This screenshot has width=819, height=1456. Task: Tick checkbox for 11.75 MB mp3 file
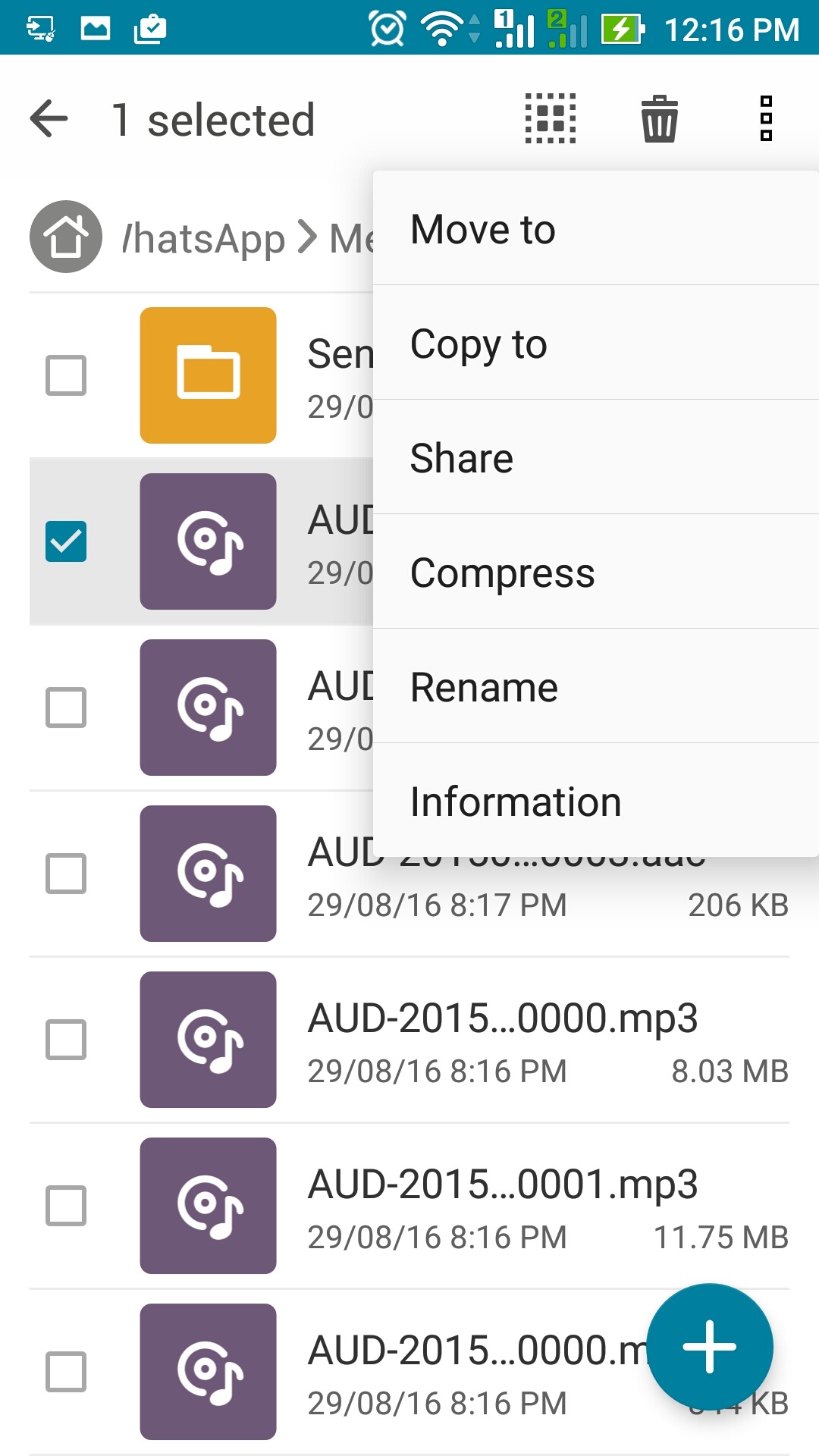click(66, 1206)
